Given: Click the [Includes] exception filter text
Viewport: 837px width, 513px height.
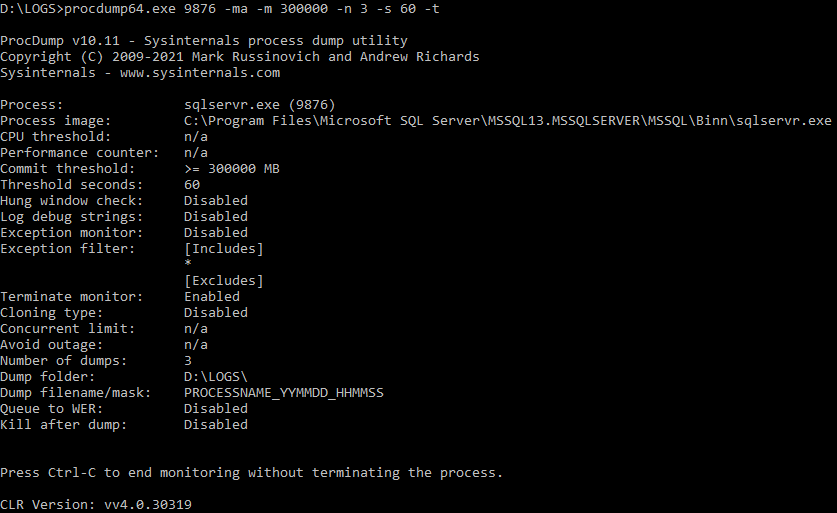Looking at the screenshot, I should (x=224, y=249).
